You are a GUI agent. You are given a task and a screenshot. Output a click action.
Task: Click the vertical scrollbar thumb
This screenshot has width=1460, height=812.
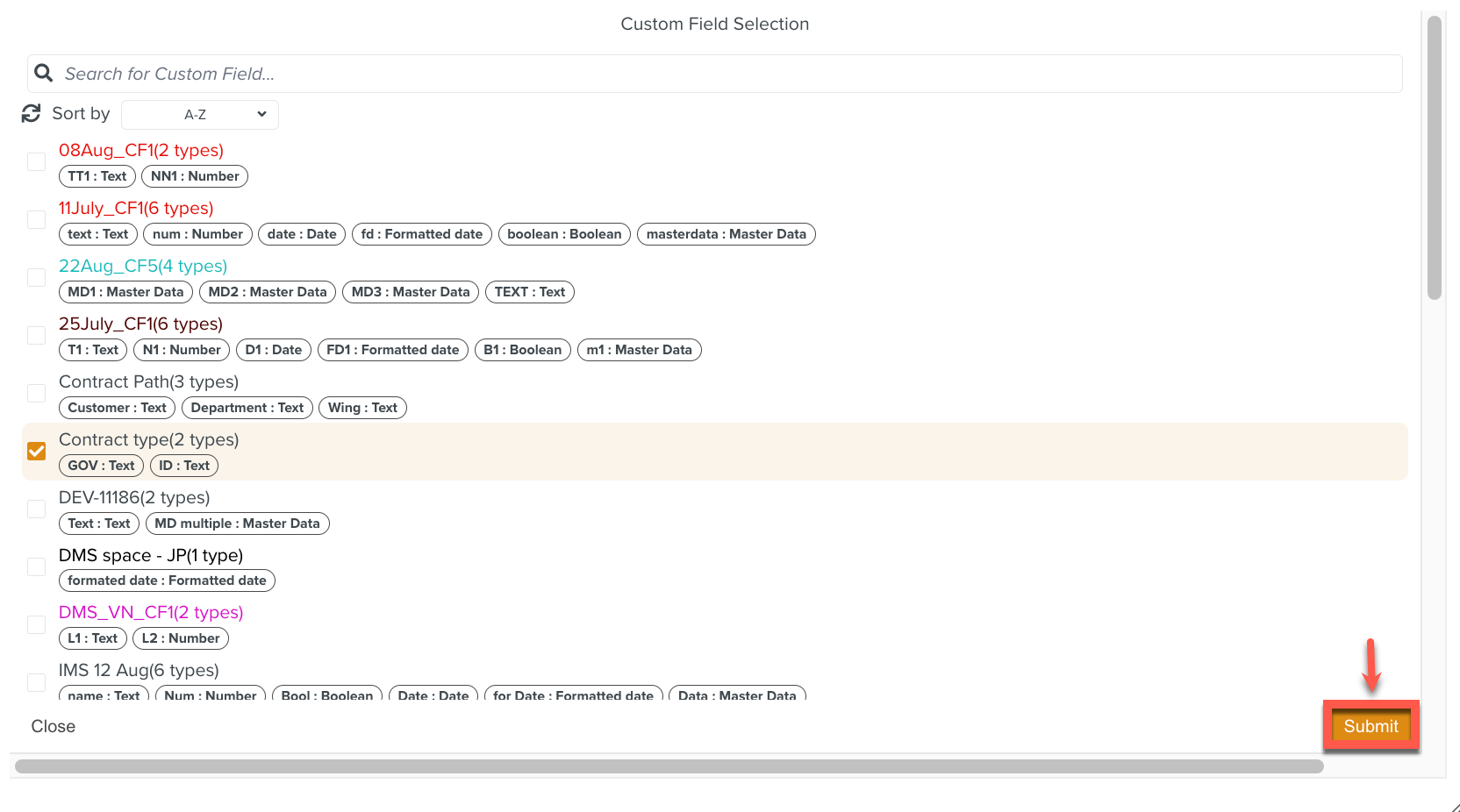click(x=1435, y=158)
